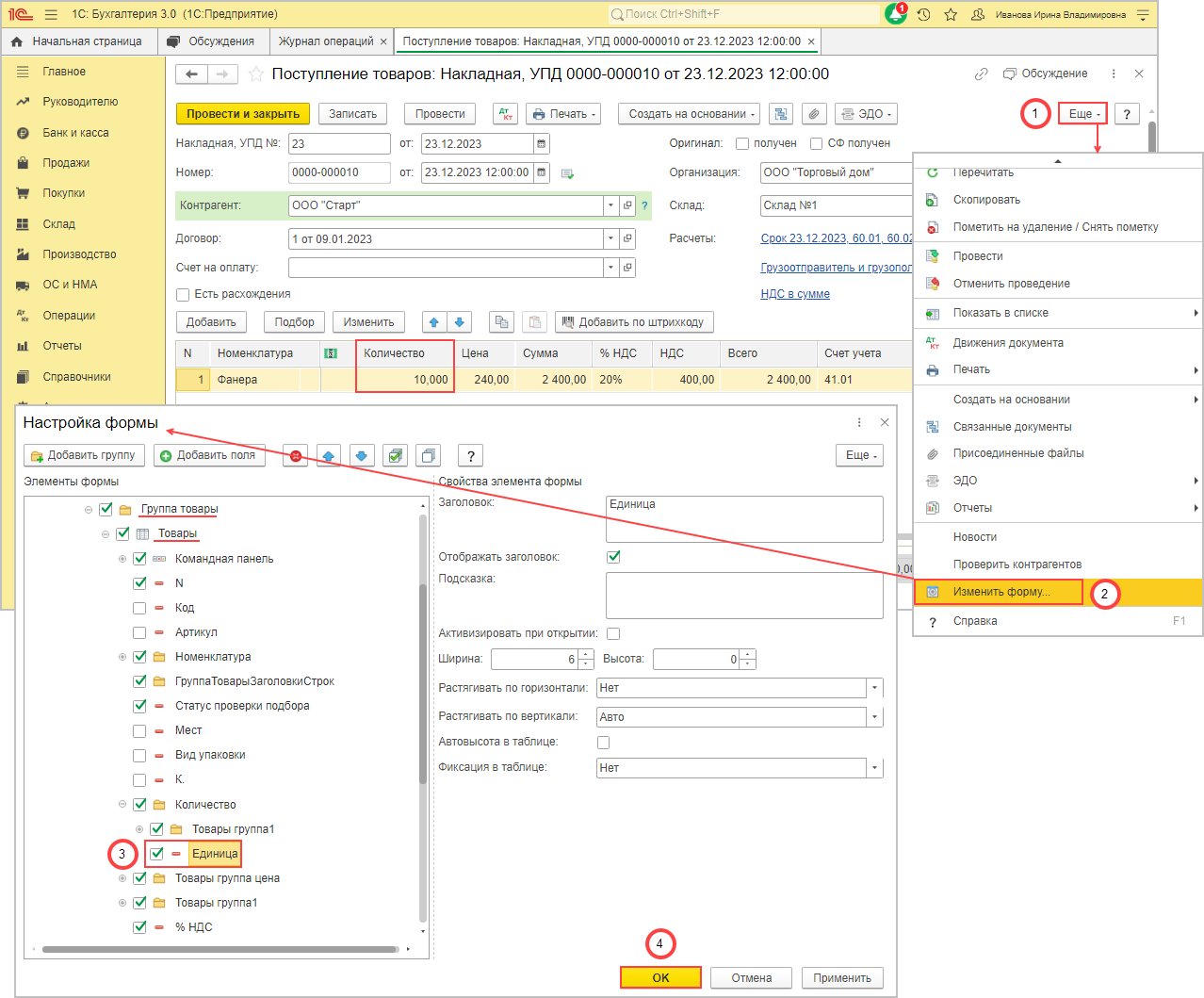Move table row up in goods toolbar
Viewport: 1204px width, 998px height.
(434, 322)
